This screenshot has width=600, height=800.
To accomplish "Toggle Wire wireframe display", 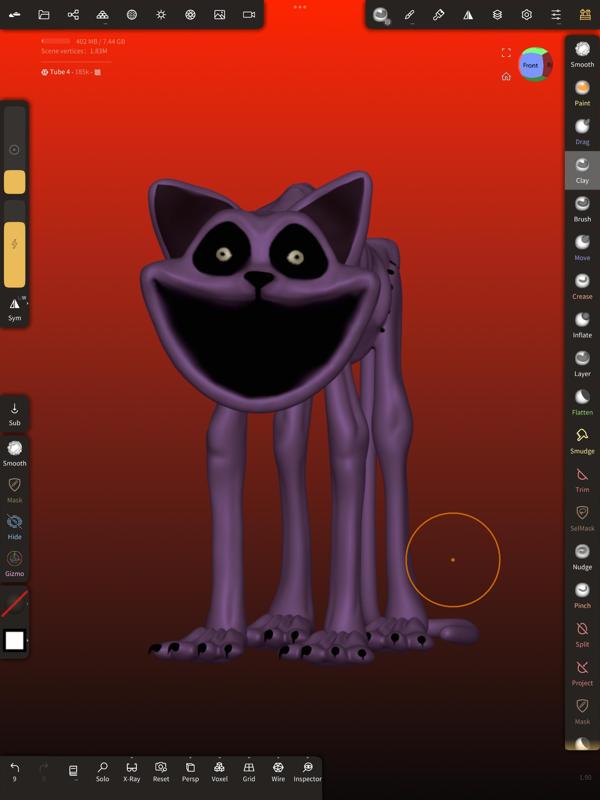I will pos(278,772).
